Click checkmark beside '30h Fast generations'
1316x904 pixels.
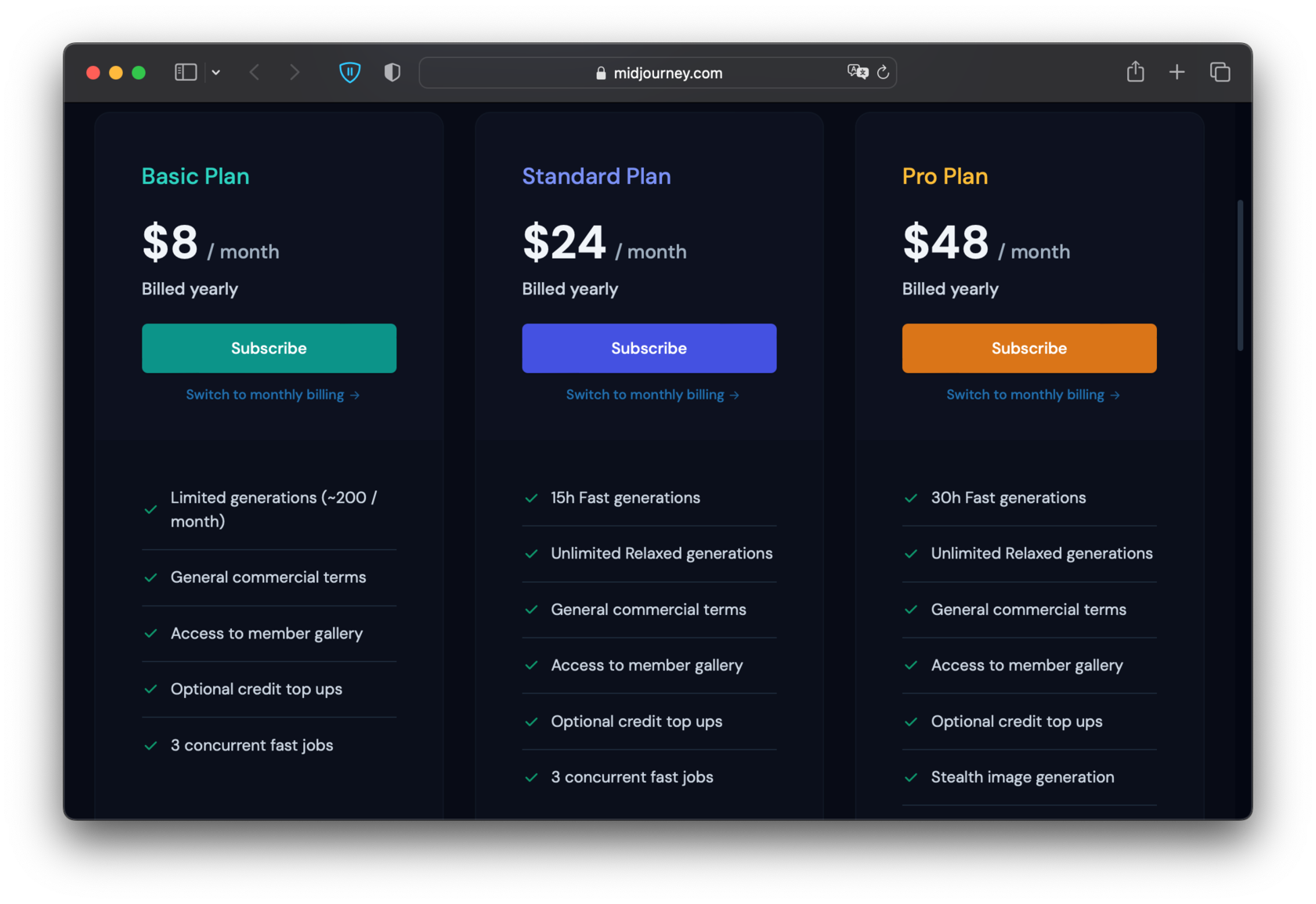(911, 498)
